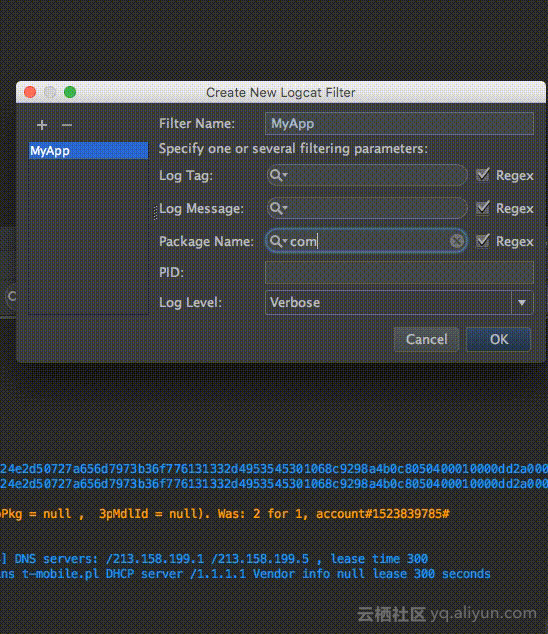This screenshot has width=548, height=634.
Task: Focus the Log Tag search field
Action: (367, 175)
